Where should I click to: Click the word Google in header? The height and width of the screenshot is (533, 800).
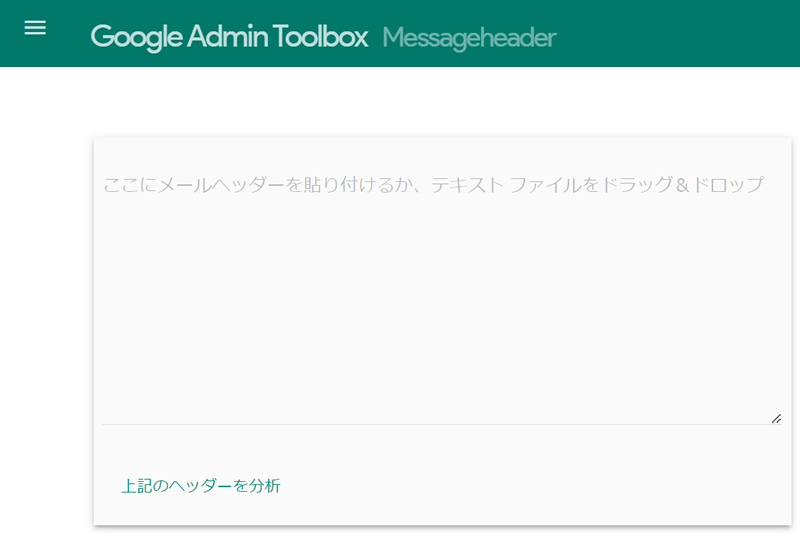click(135, 37)
